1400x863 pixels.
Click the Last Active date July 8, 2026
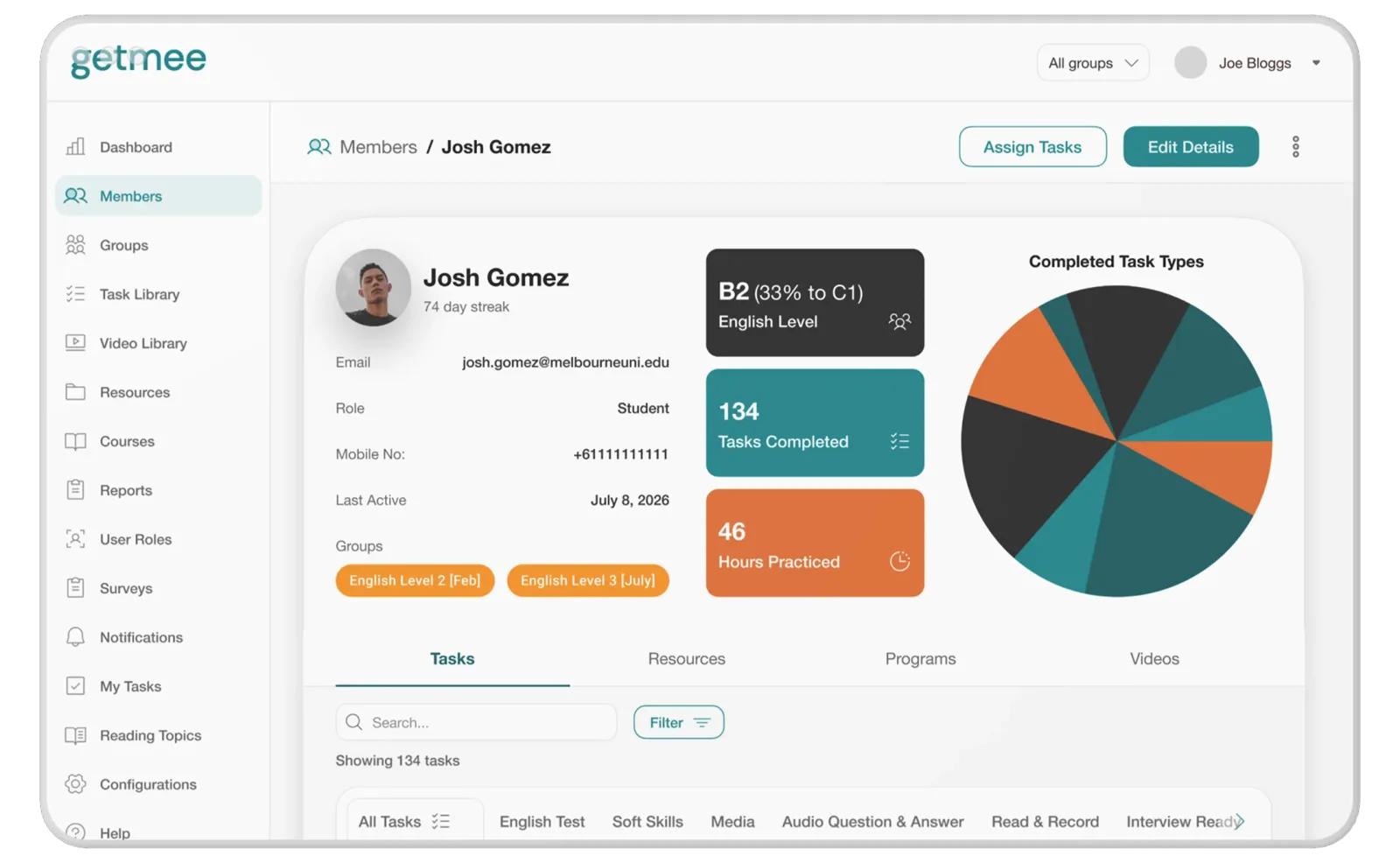629,500
